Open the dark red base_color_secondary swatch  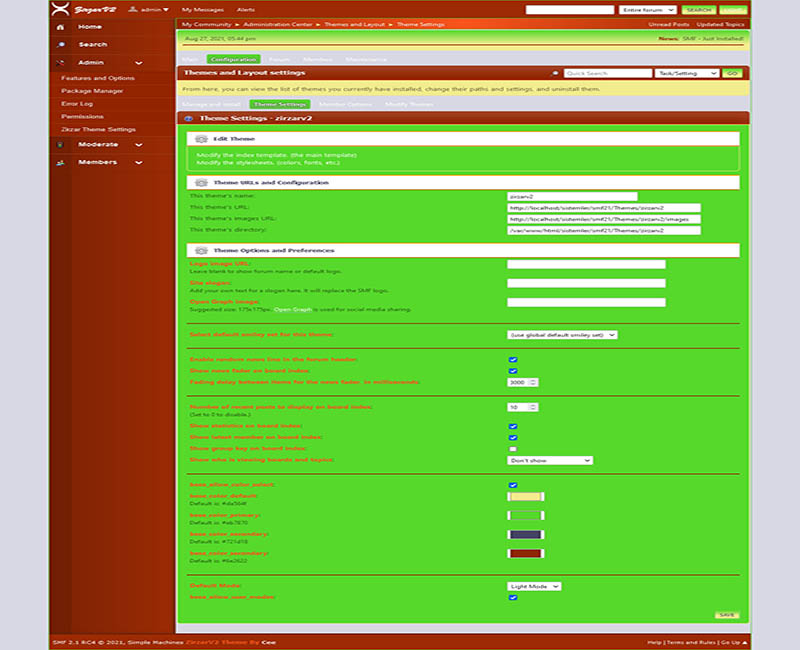526,554
